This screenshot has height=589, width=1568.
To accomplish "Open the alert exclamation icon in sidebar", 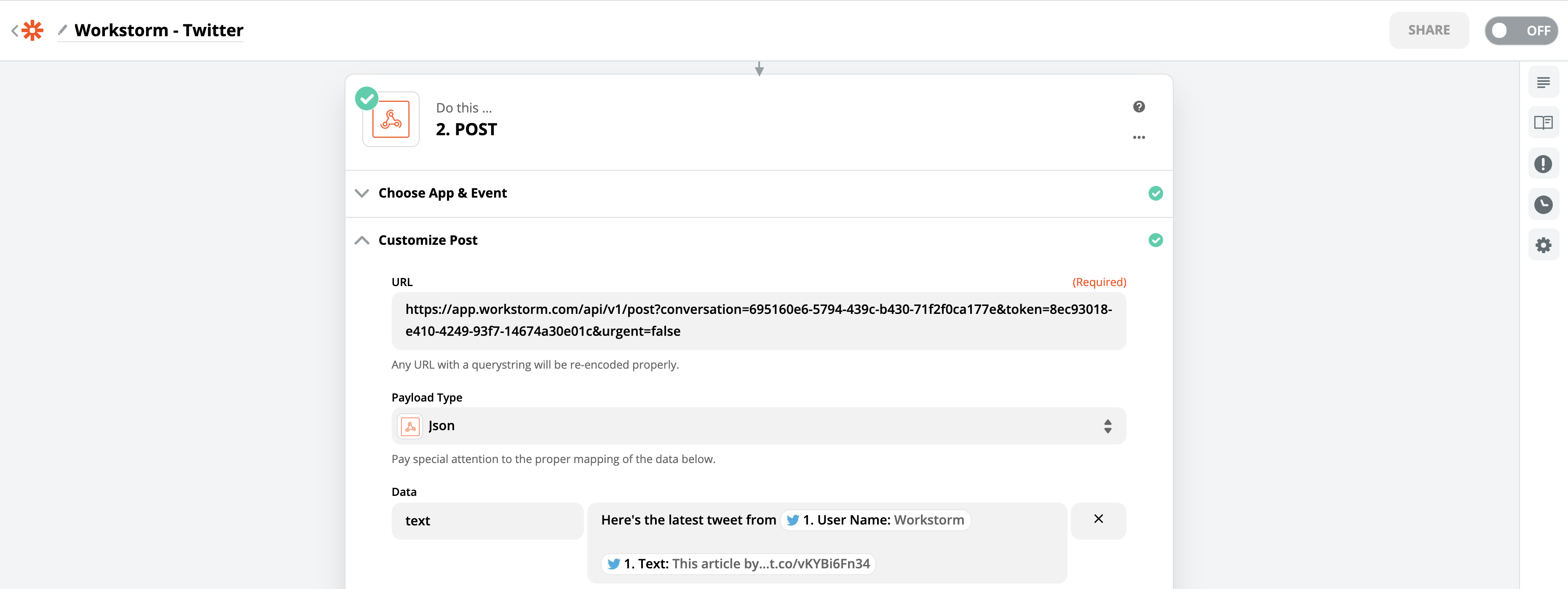I will 1543,163.
